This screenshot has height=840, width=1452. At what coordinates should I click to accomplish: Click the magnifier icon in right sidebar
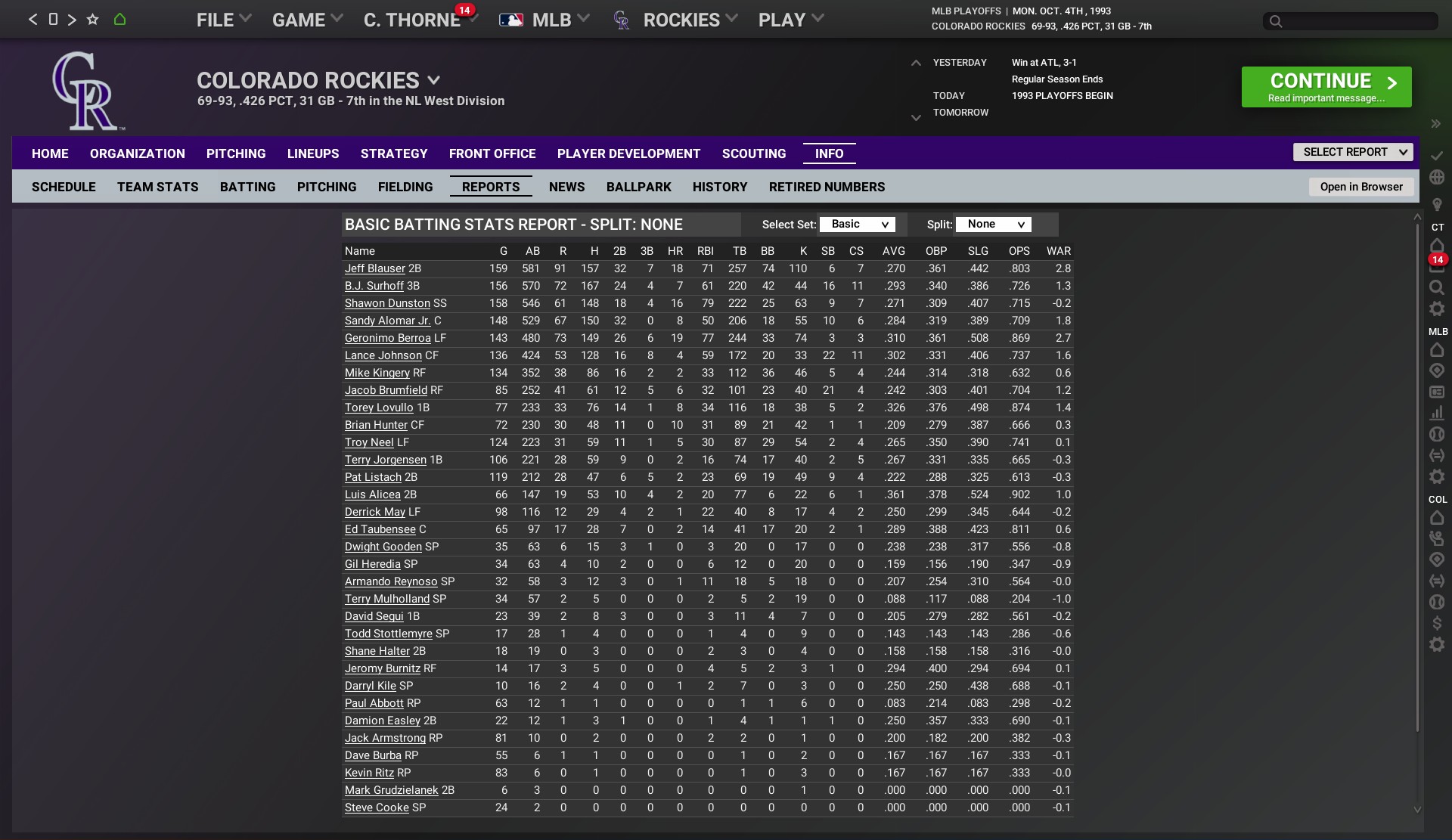tap(1437, 287)
